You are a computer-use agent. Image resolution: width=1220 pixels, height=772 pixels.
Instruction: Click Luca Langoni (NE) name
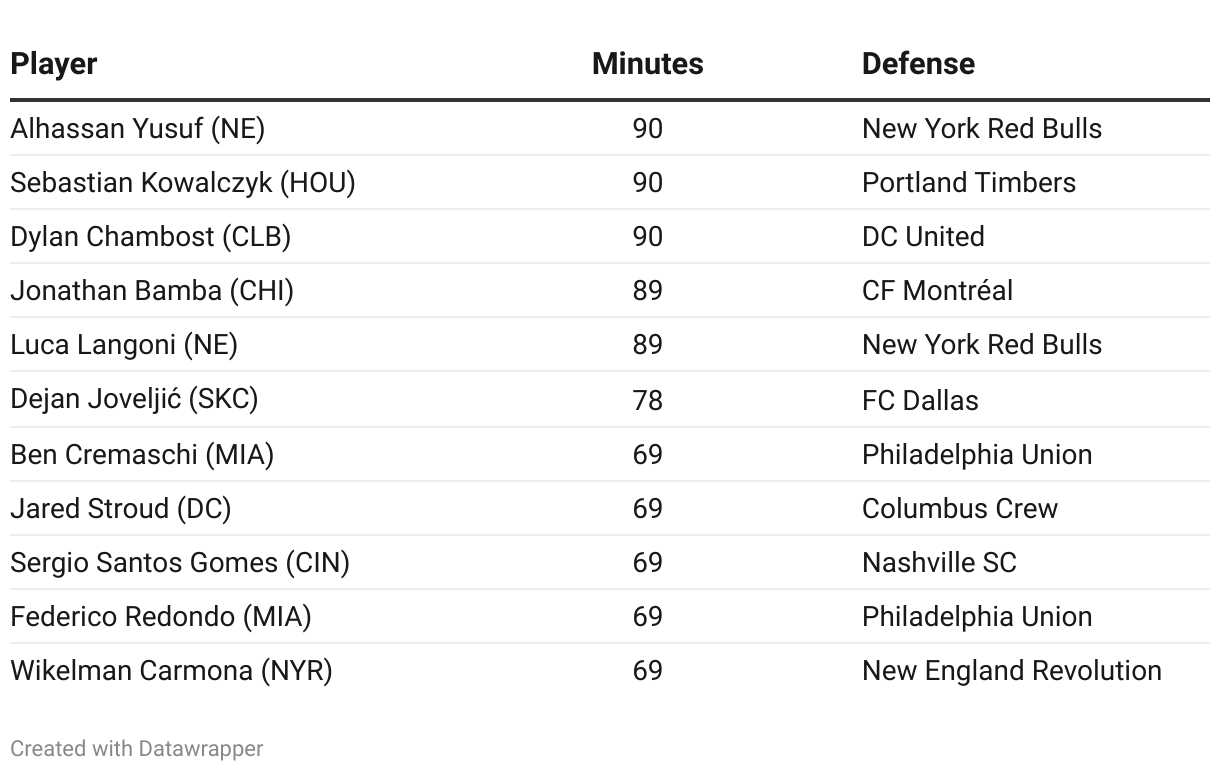(x=124, y=345)
